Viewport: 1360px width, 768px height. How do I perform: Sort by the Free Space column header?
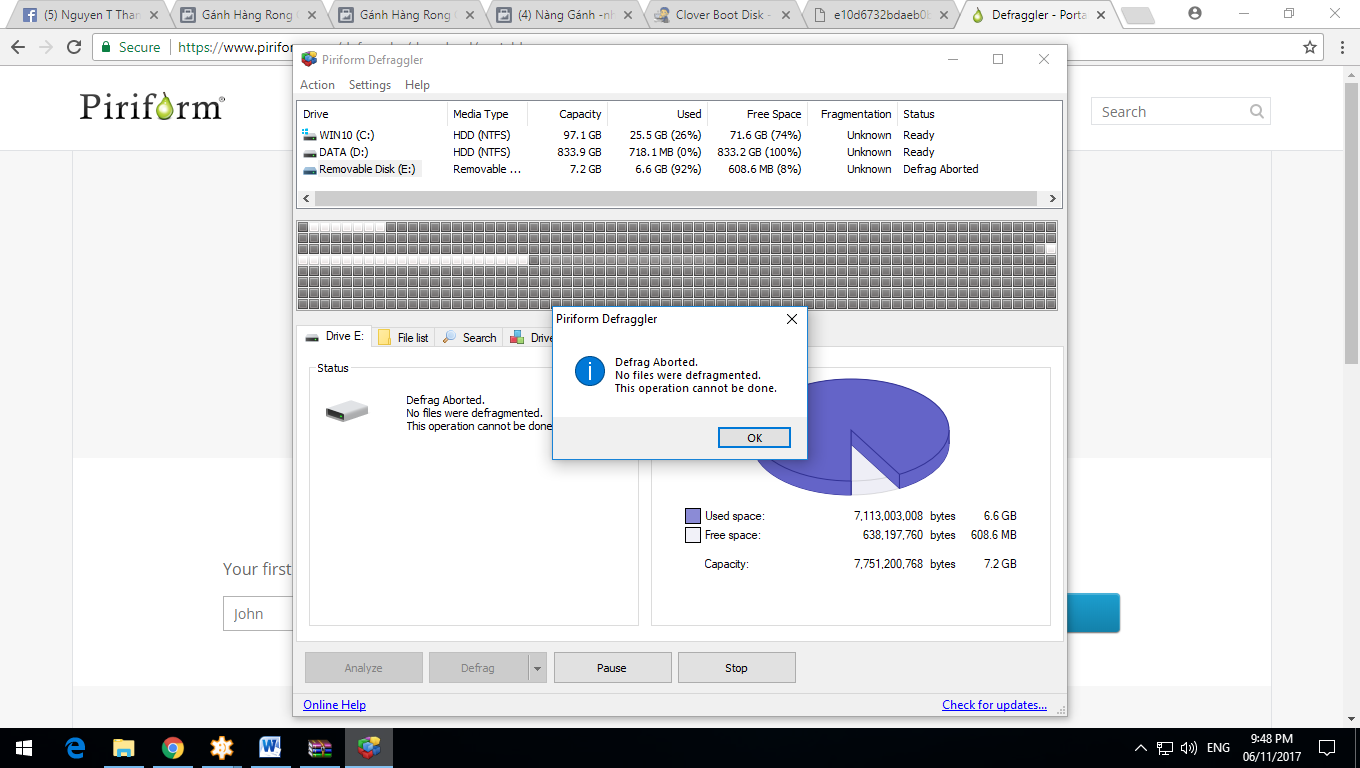pyautogui.click(x=757, y=114)
